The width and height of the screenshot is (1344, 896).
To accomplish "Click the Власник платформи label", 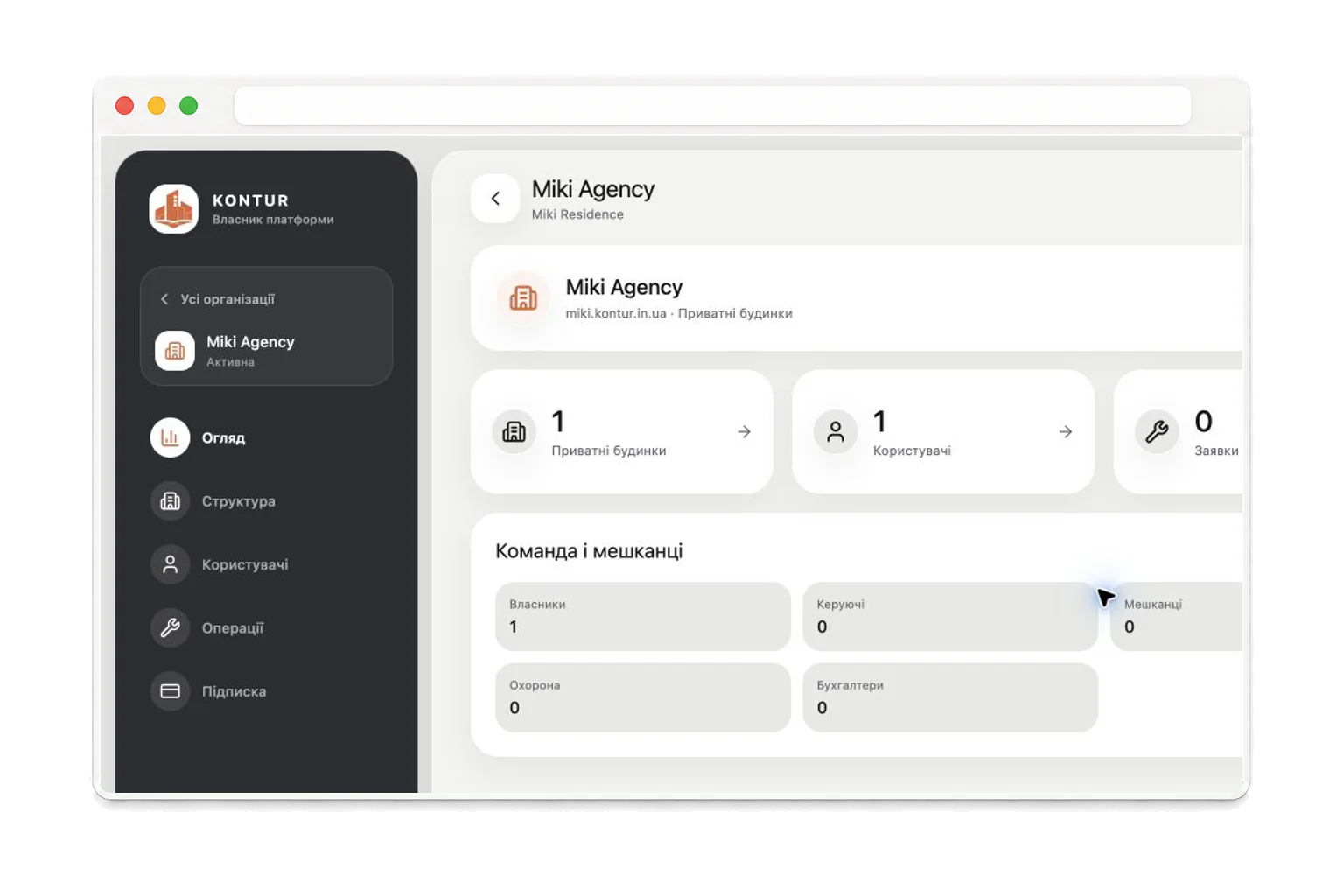I will click(273, 220).
